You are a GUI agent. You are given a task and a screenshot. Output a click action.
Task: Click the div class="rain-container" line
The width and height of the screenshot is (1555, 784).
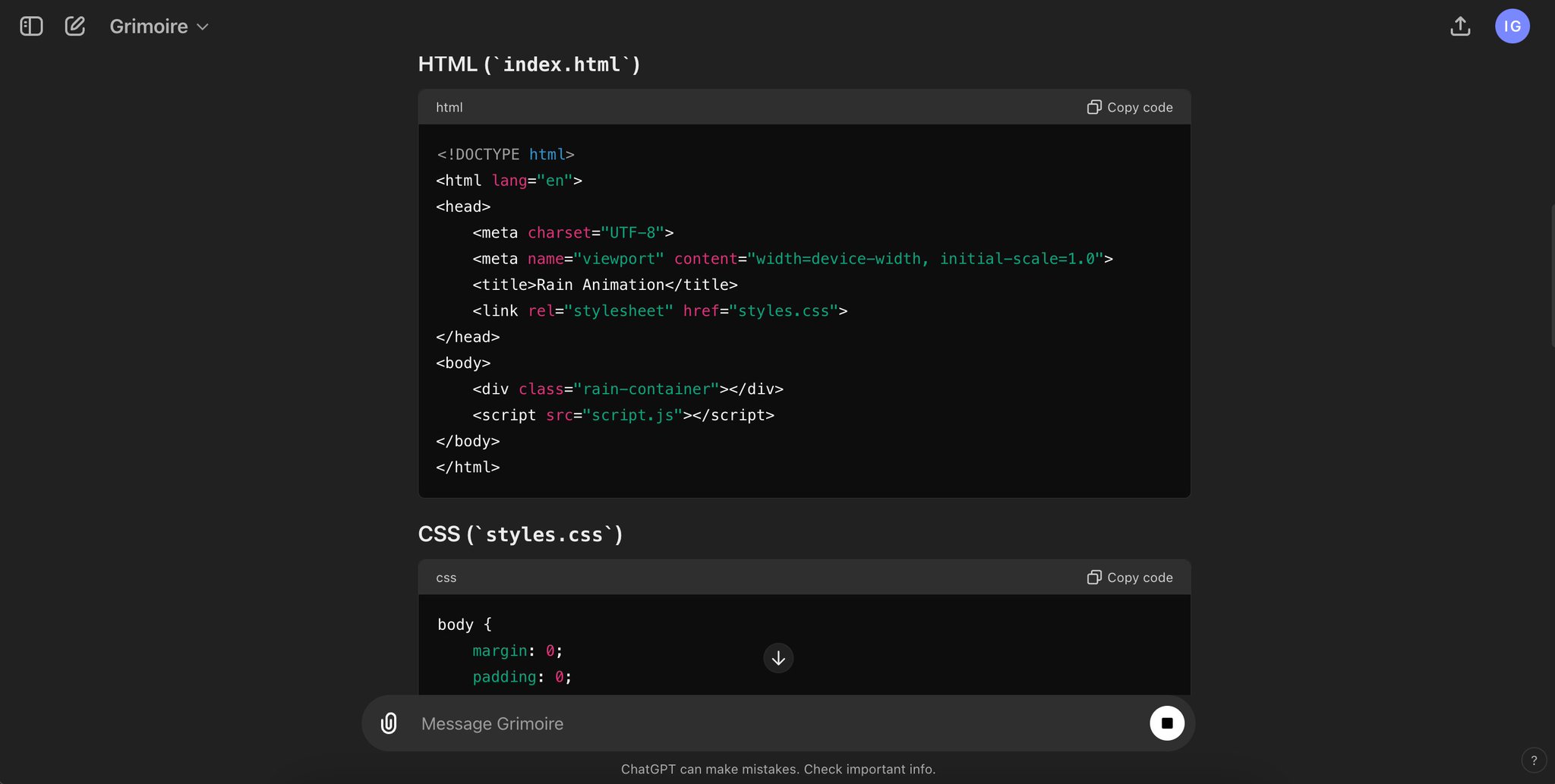coord(628,389)
